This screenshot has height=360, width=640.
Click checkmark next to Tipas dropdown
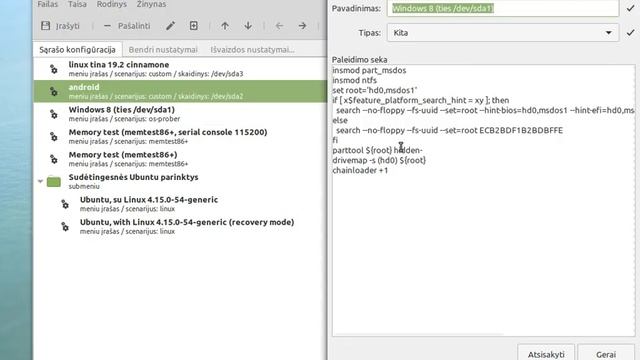631,33
